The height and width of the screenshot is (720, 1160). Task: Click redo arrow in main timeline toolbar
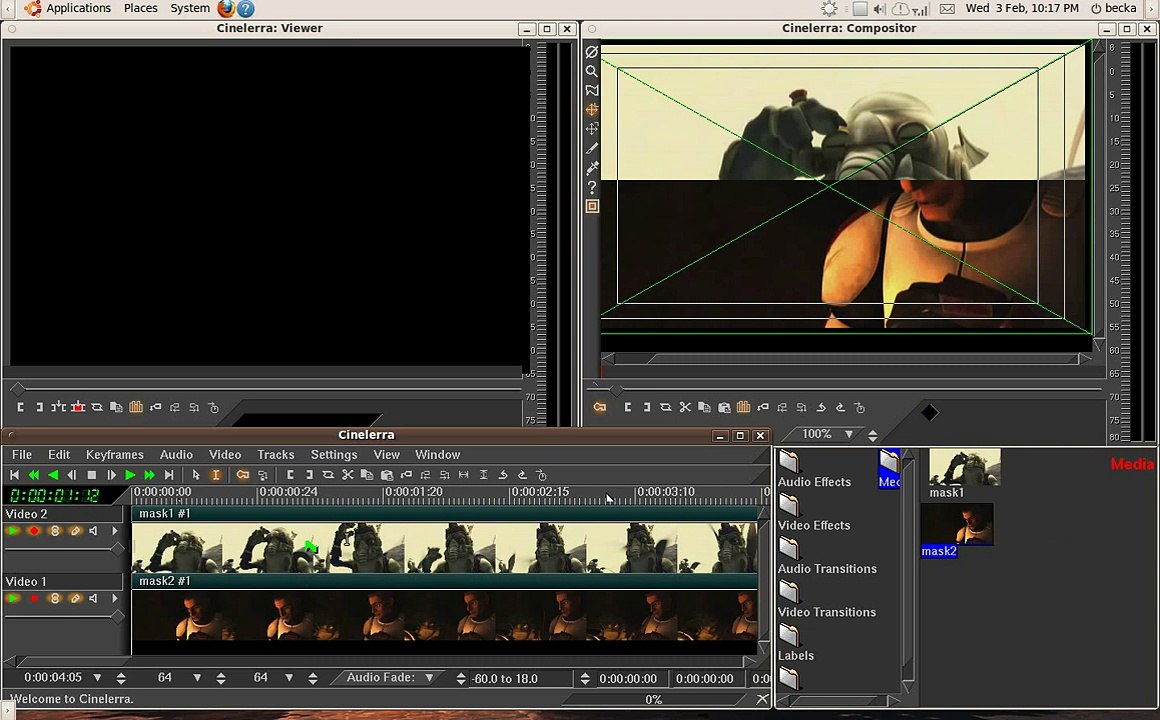[522, 475]
